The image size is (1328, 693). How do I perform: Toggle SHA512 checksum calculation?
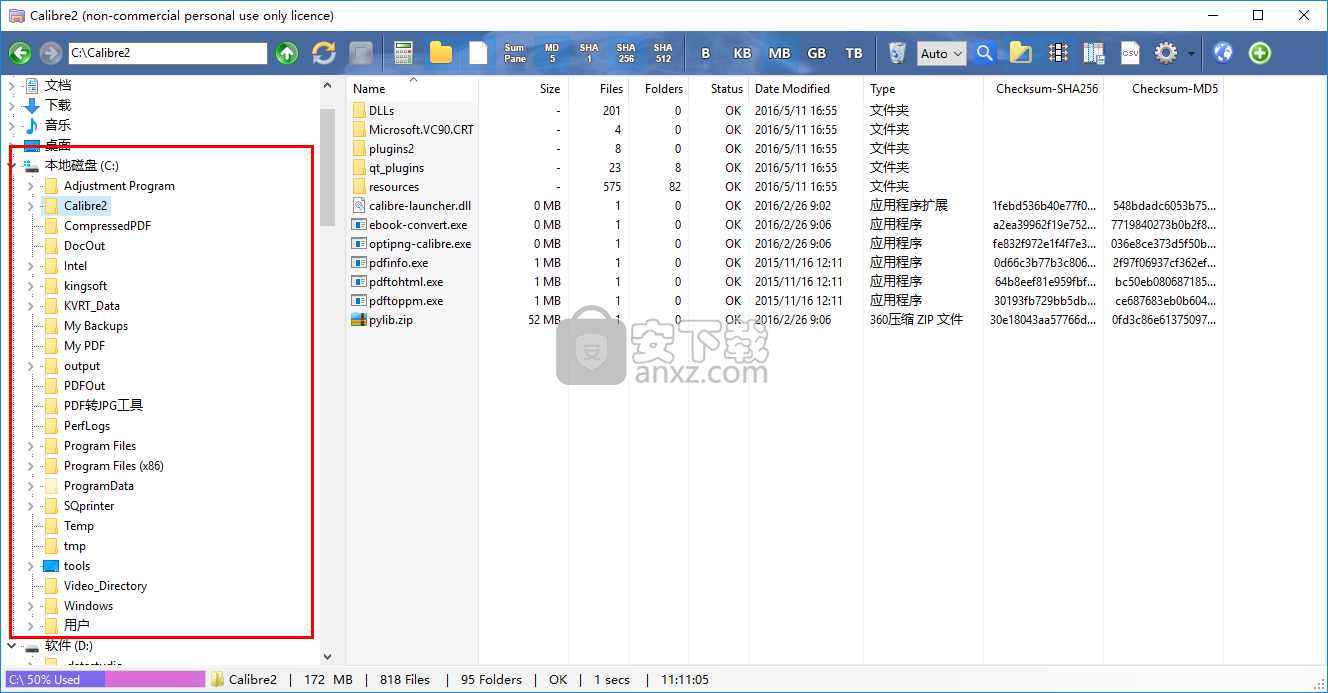point(663,53)
